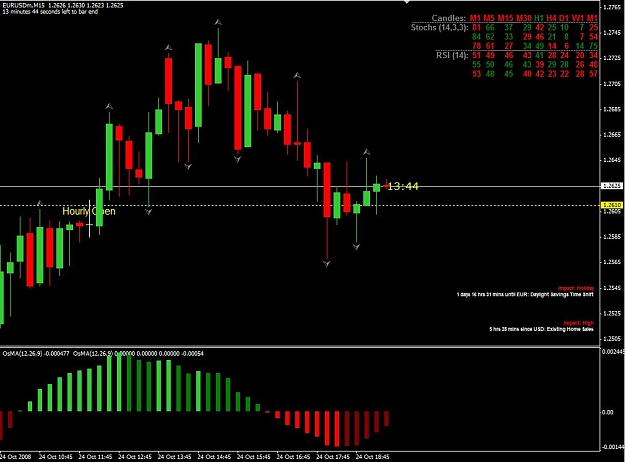Click the '24 Oct 12:45' time axis label
625x462 pixels.
[x=135, y=457]
